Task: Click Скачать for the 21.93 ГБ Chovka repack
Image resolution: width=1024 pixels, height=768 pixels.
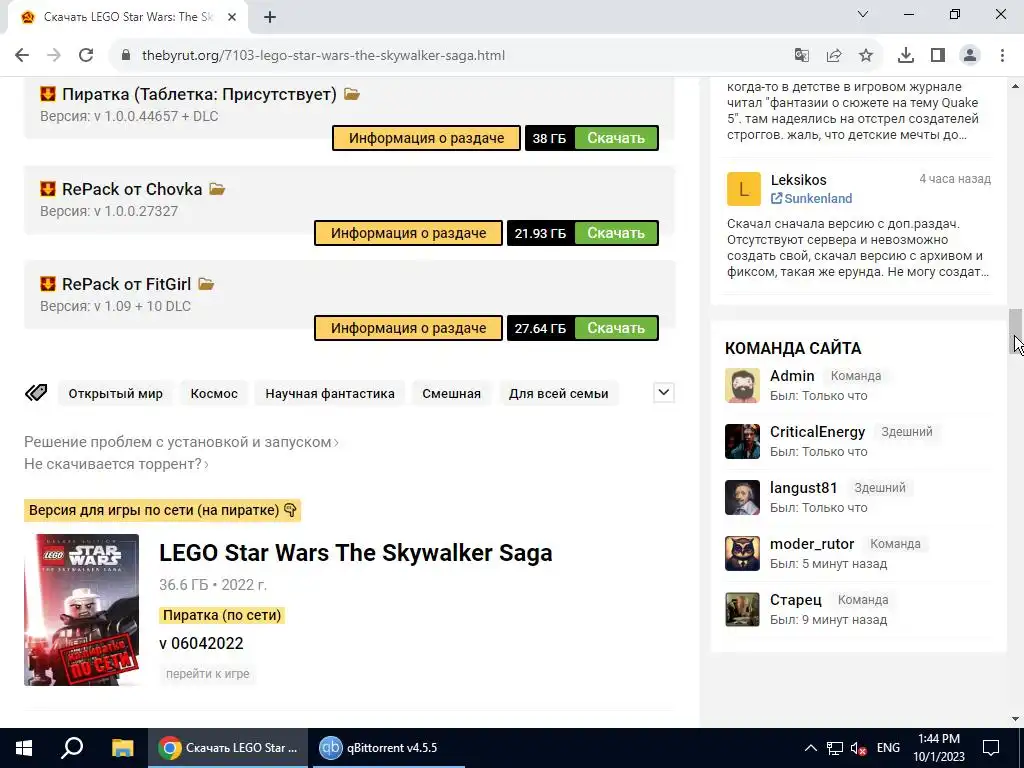Action: (616, 233)
